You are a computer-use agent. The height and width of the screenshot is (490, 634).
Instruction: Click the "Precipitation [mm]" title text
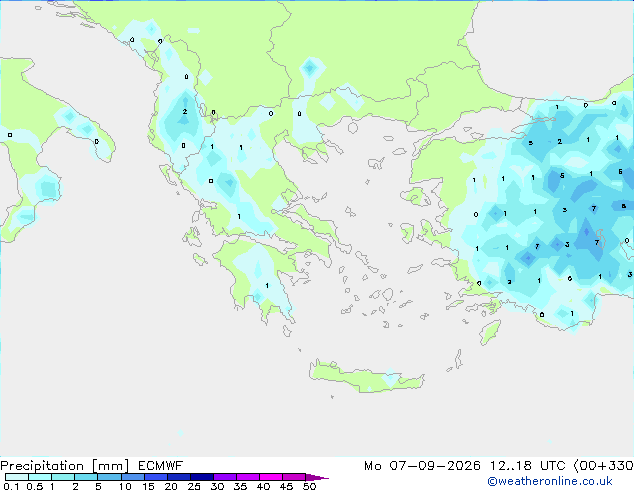[65, 466]
